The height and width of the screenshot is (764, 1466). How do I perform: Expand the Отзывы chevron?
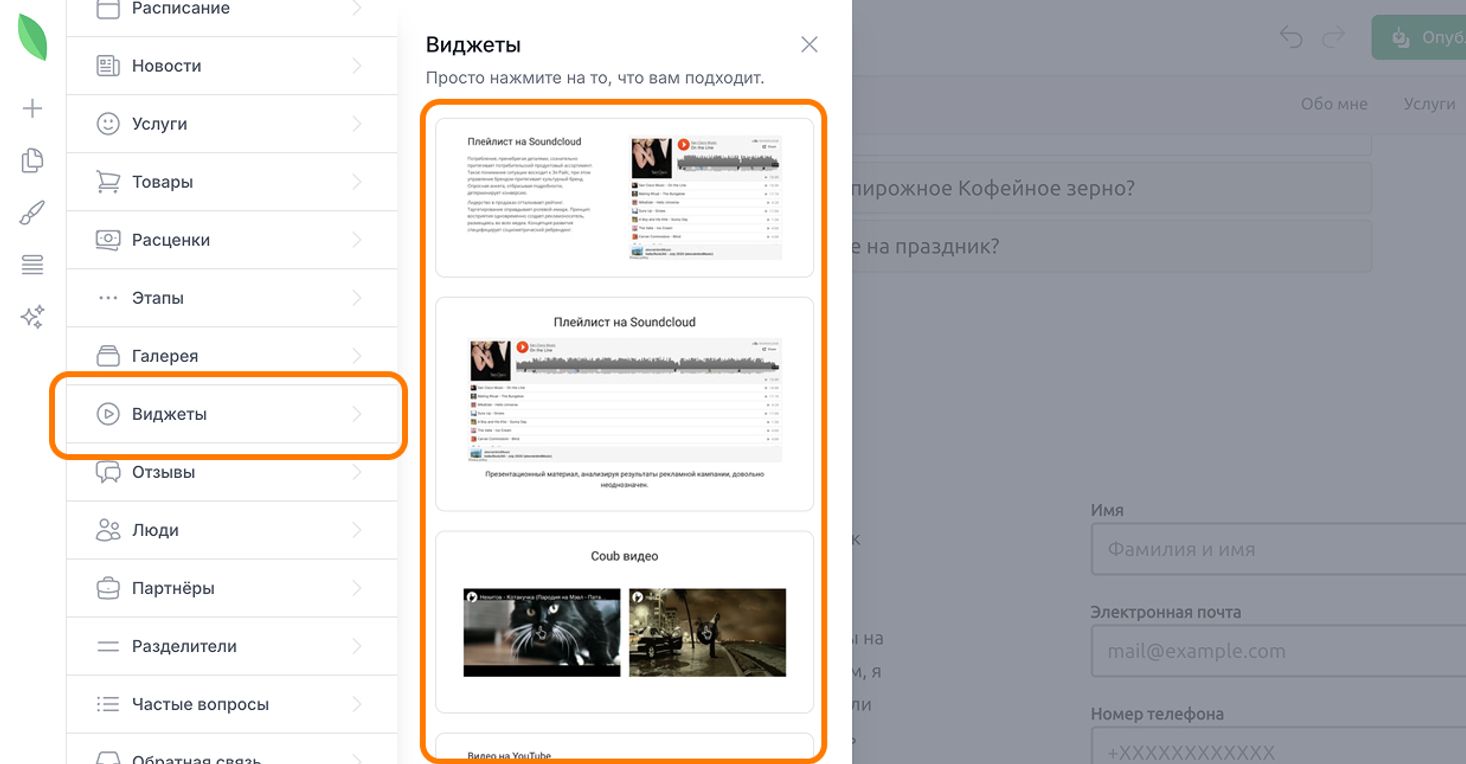tap(357, 472)
